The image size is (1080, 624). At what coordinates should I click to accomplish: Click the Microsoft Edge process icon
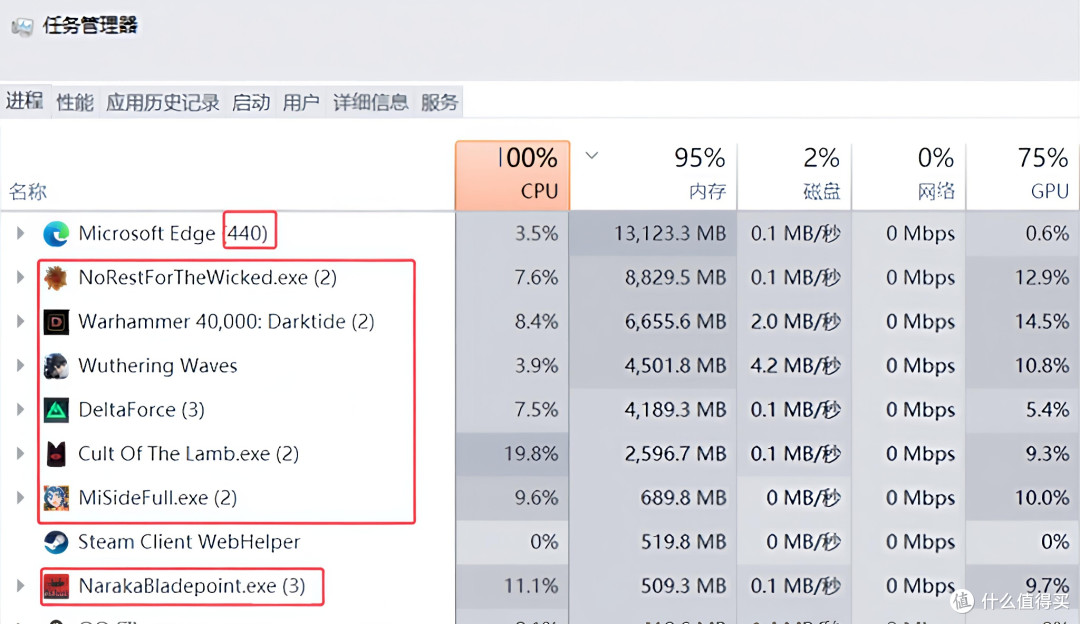coord(56,234)
